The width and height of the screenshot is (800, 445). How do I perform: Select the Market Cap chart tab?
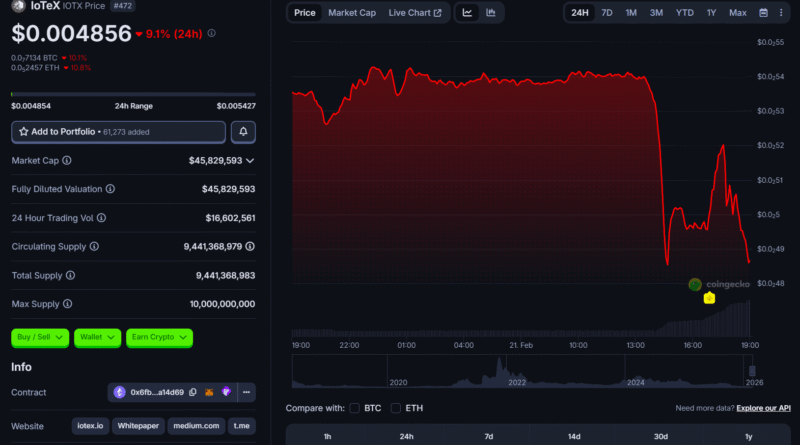[352, 13]
